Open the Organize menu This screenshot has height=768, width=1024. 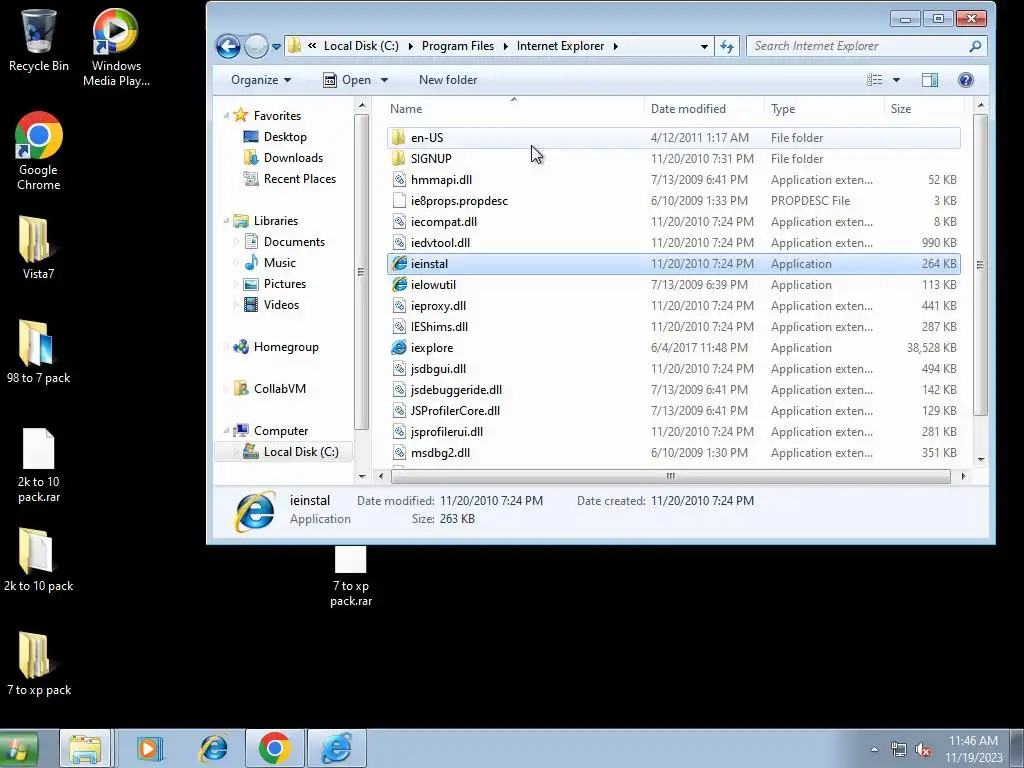[261, 80]
